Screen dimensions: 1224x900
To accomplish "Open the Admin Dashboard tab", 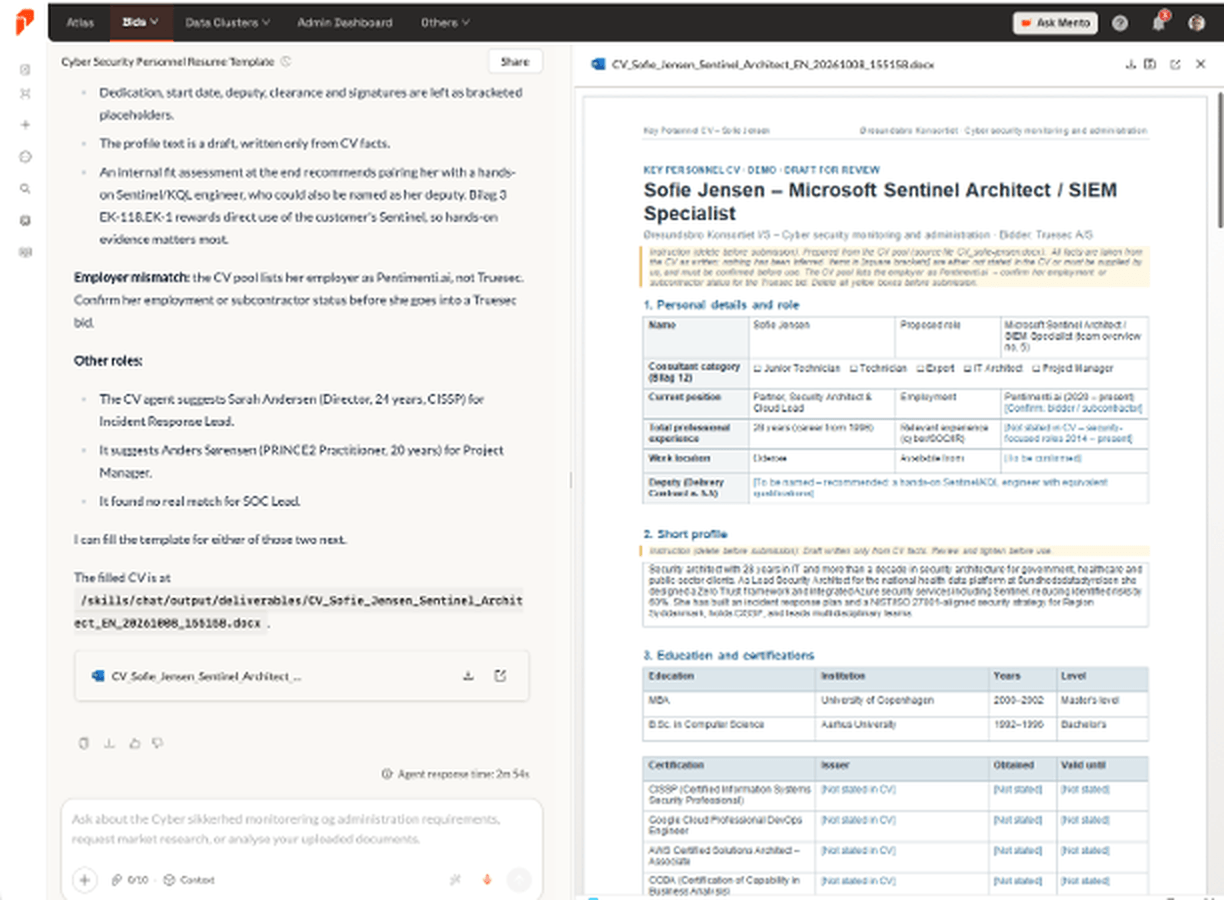I will (x=345, y=22).
